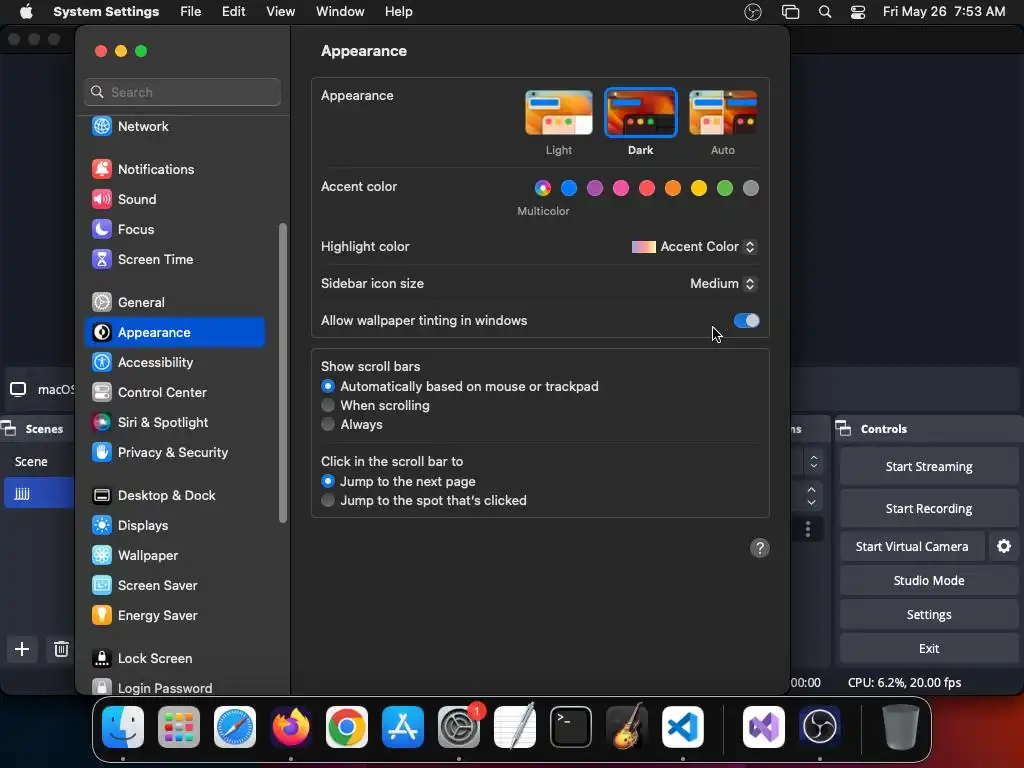This screenshot has width=1024, height=768.
Task: Open Spotlight search in menu bar
Action: coord(825,12)
